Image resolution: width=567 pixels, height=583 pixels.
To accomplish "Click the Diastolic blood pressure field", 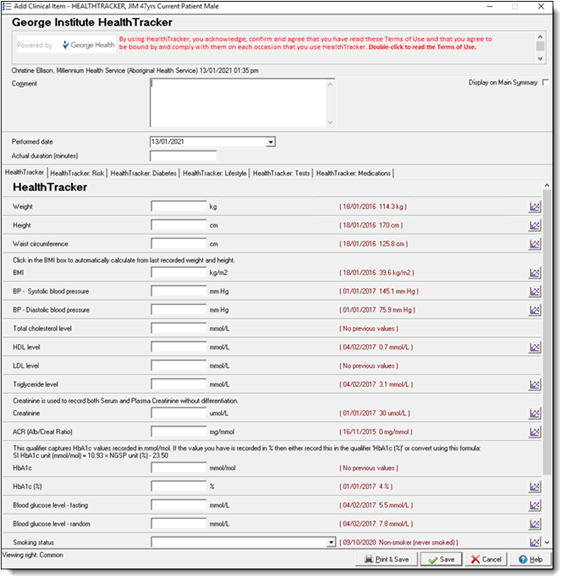I will click(x=178, y=310).
